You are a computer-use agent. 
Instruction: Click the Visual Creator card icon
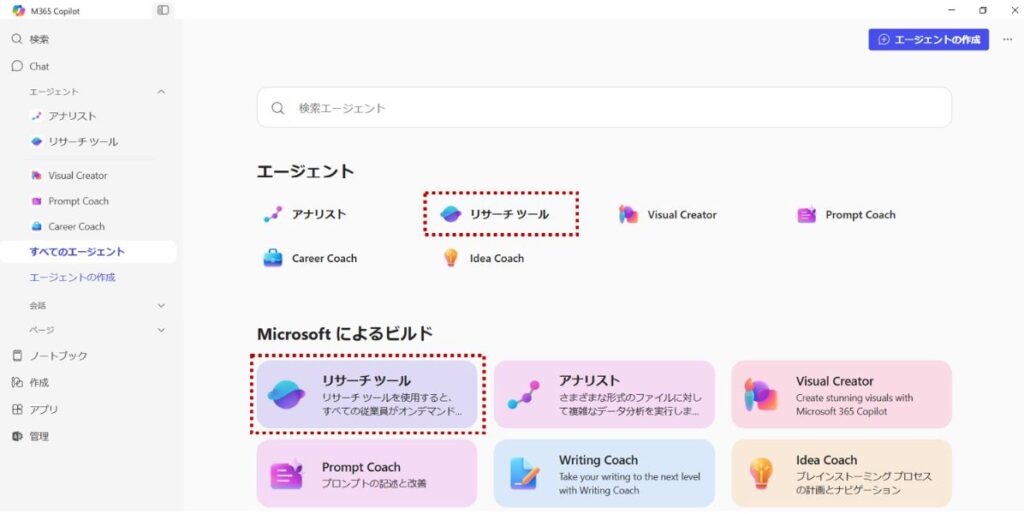pos(761,394)
